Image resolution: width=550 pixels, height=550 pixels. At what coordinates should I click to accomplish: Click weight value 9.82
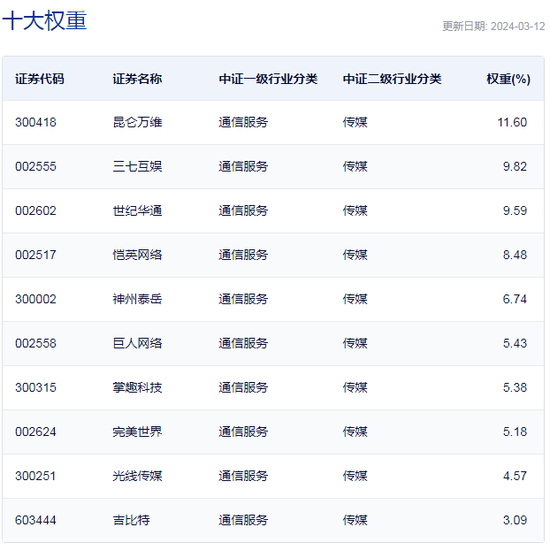(515, 167)
